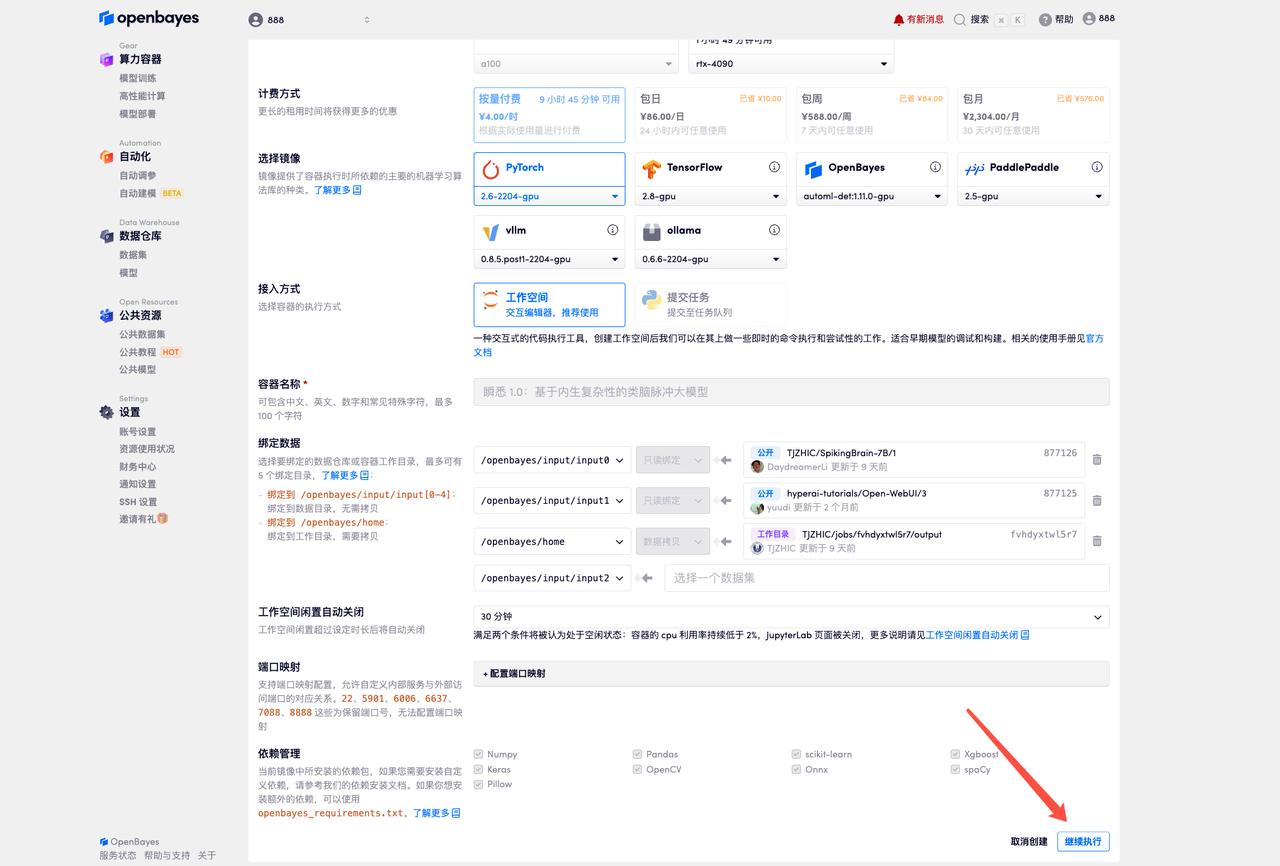The height and width of the screenshot is (866, 1280).
Task: Click the 数据仓库 data warehouse icon
Action: pos(106,236)
